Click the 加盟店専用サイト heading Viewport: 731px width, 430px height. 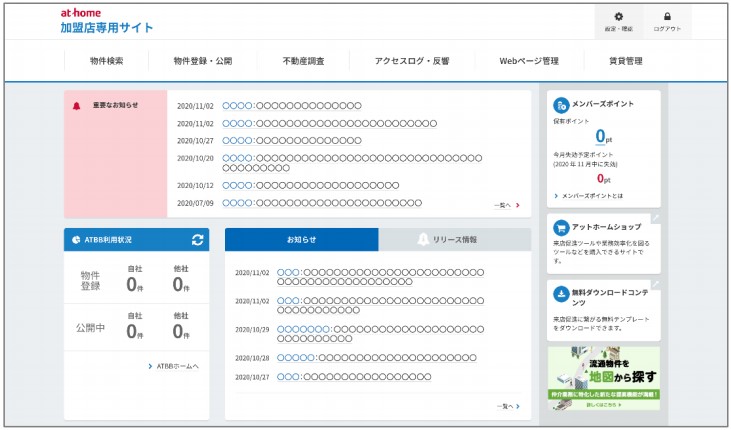pos(107,28)
